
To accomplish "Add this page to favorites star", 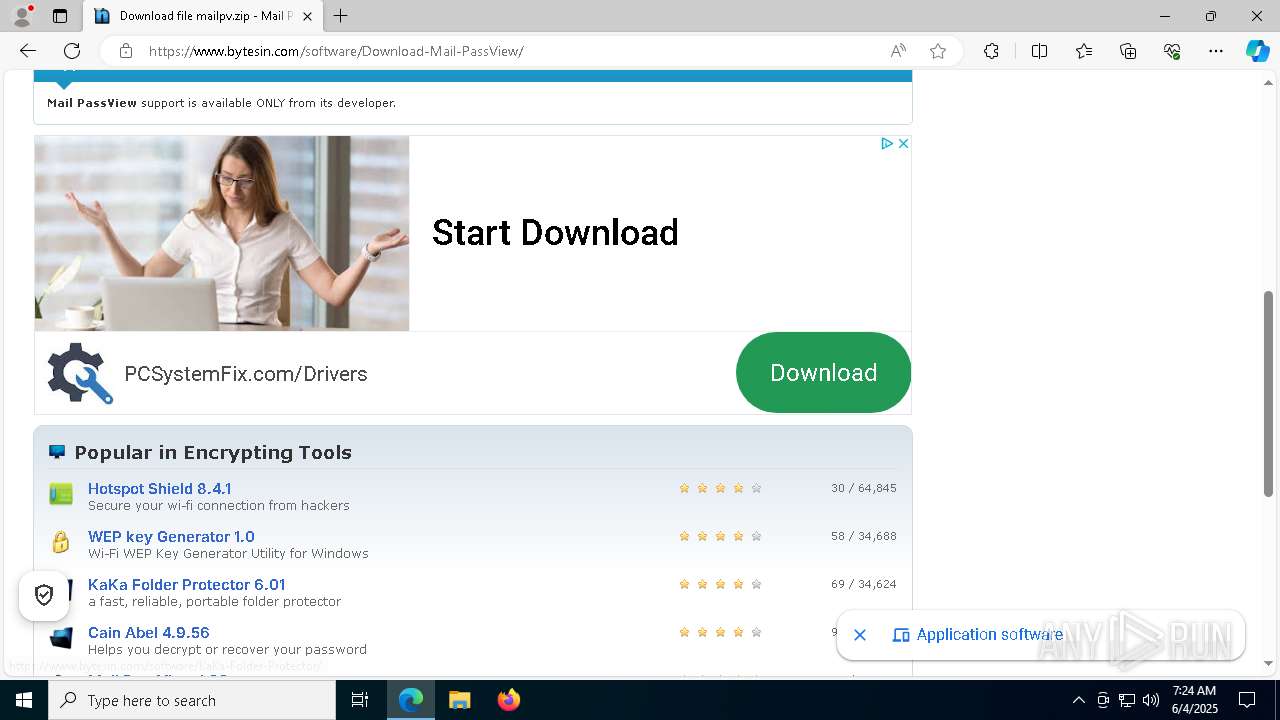I will pyautogui.click(x=938, y=51).
